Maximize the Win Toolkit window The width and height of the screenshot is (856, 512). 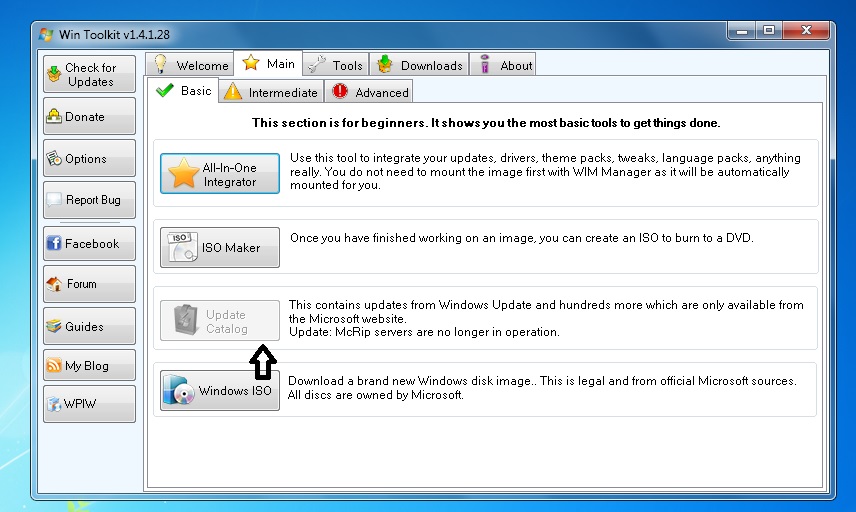click(769, 31)
